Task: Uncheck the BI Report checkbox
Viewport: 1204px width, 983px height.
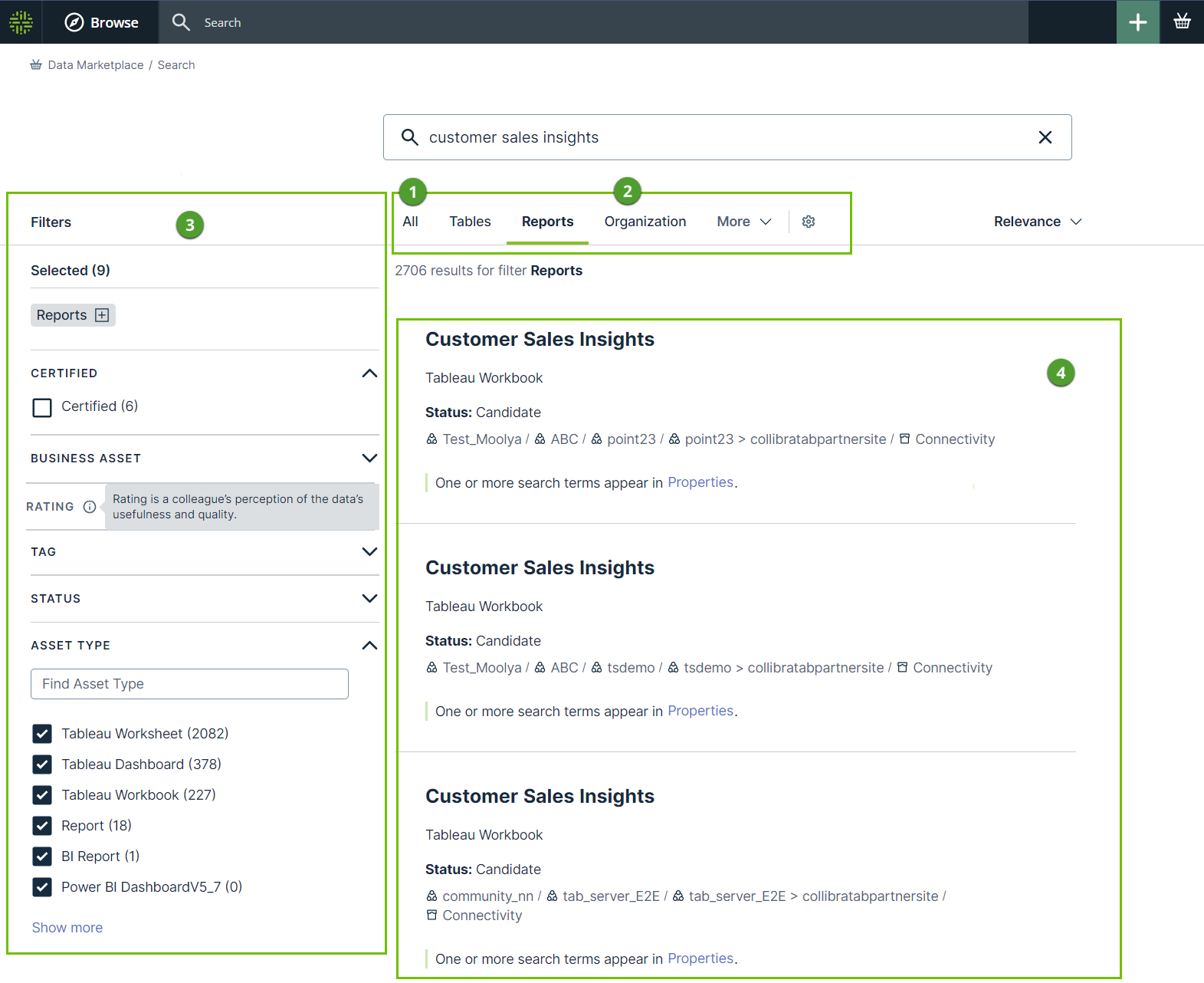Action: [42, 856]
